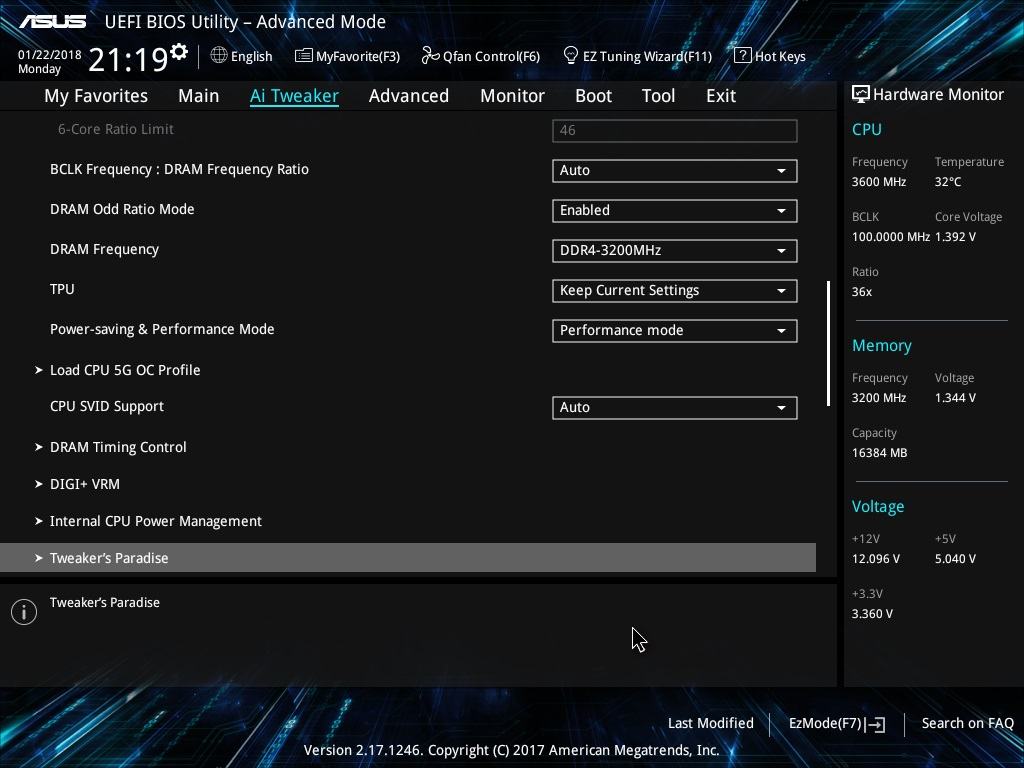Image resolution: width=1024 pixels, height=768 pixels.
Task: Switch to EzMode(F7) label
Action: (x=825, y=723)
